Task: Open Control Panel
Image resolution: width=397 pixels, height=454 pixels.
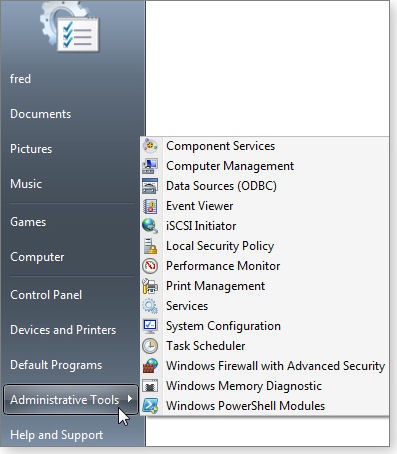Action: pyautogui.click(x=46, y=295)
